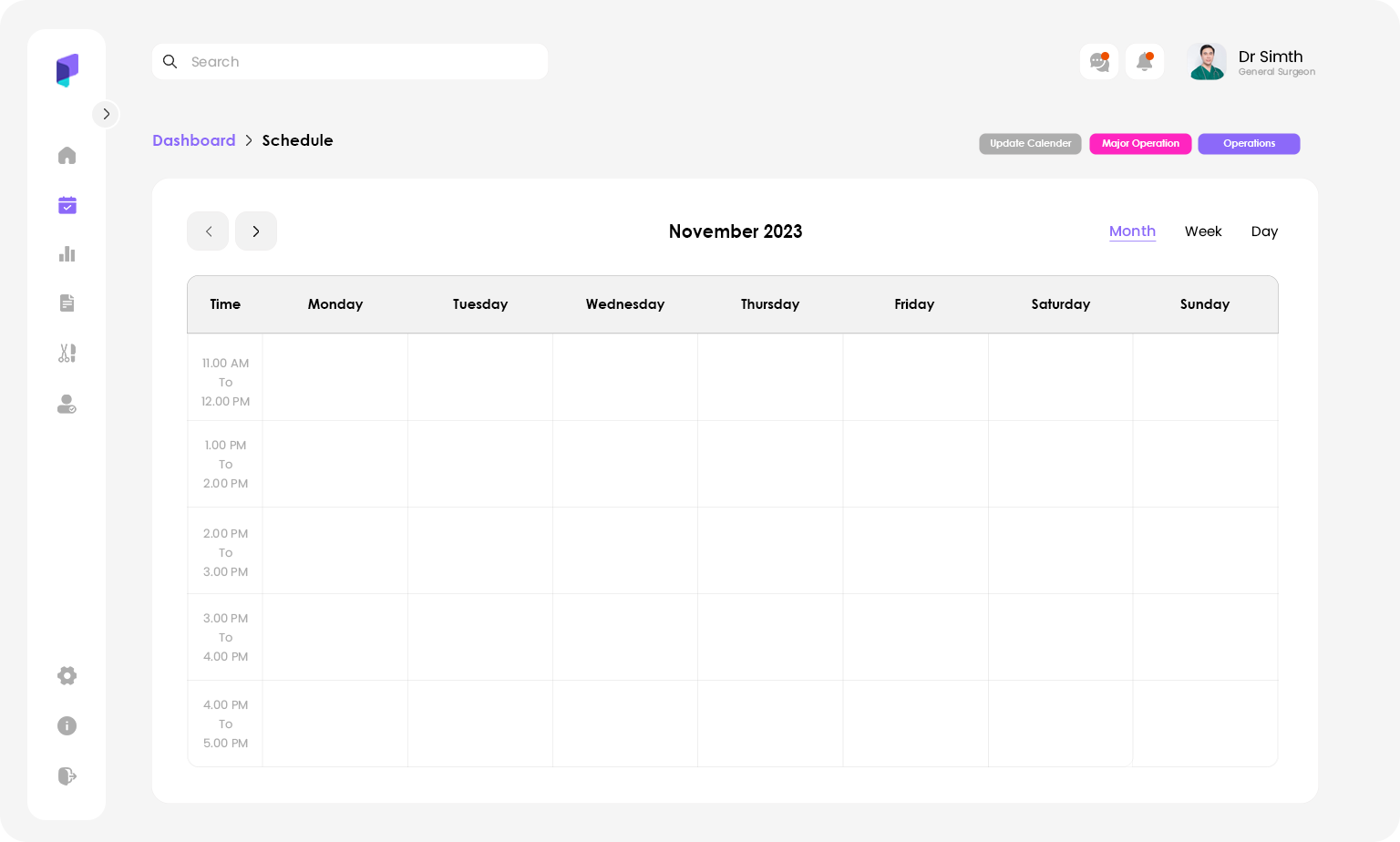Expand the sidebar with the chevron arrow
This screenshot has height=842, width=1400.
(106, 114)
